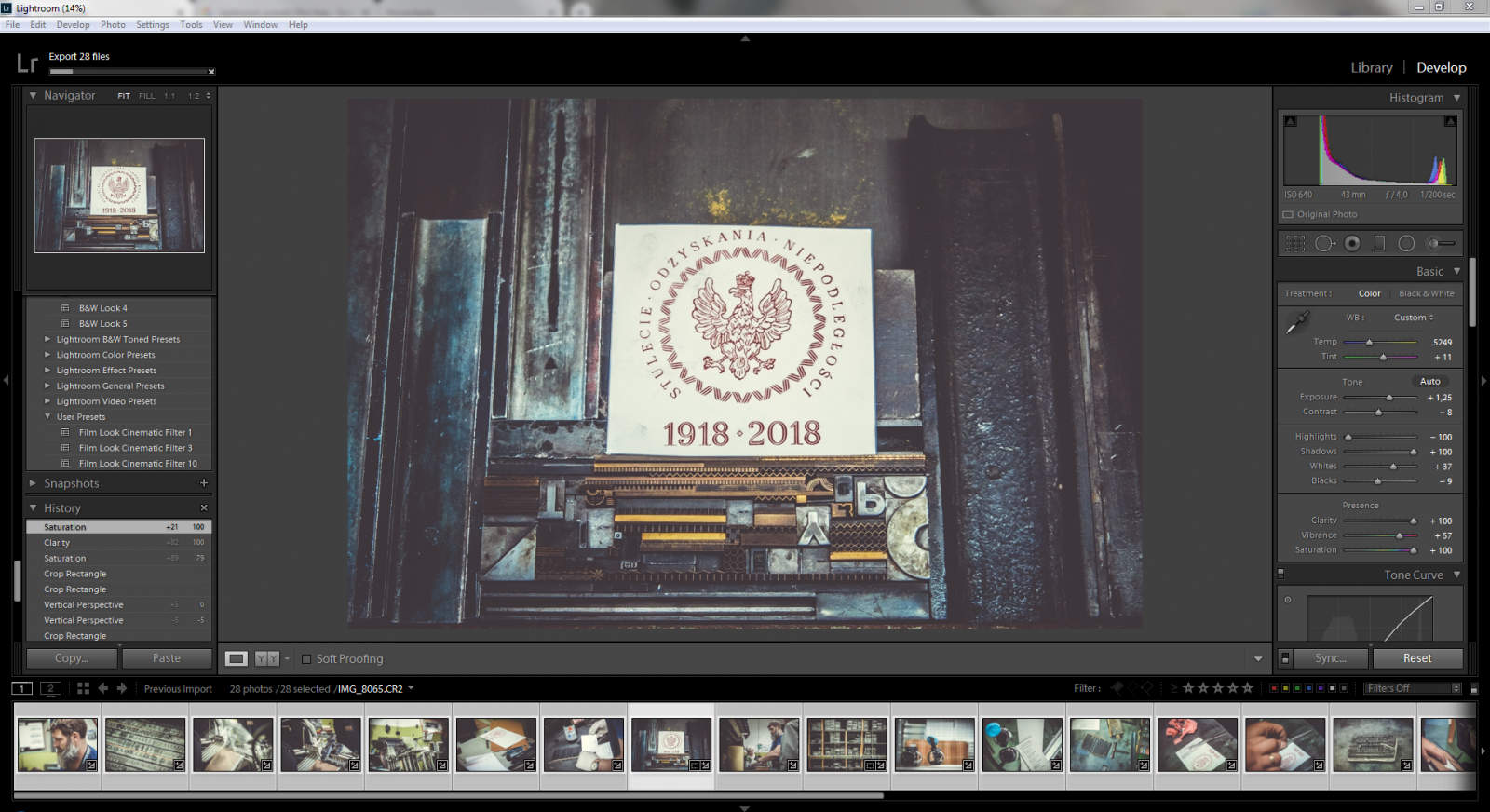Select the White Balance eyedropper

1297,323
